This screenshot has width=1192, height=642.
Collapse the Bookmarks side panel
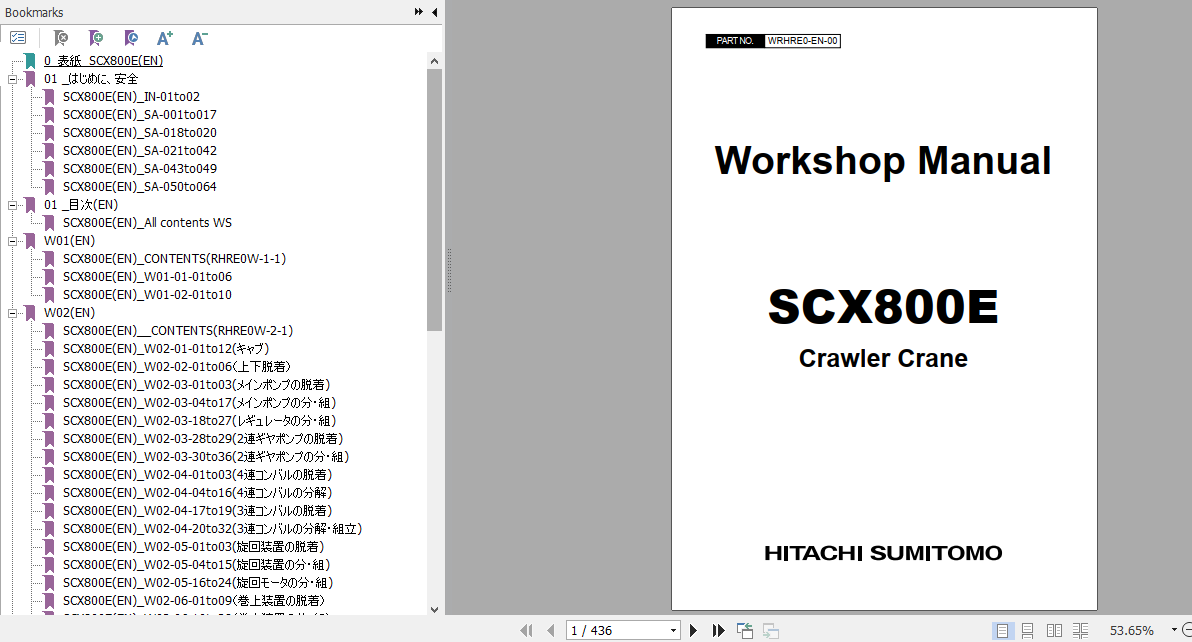(432, 12)
